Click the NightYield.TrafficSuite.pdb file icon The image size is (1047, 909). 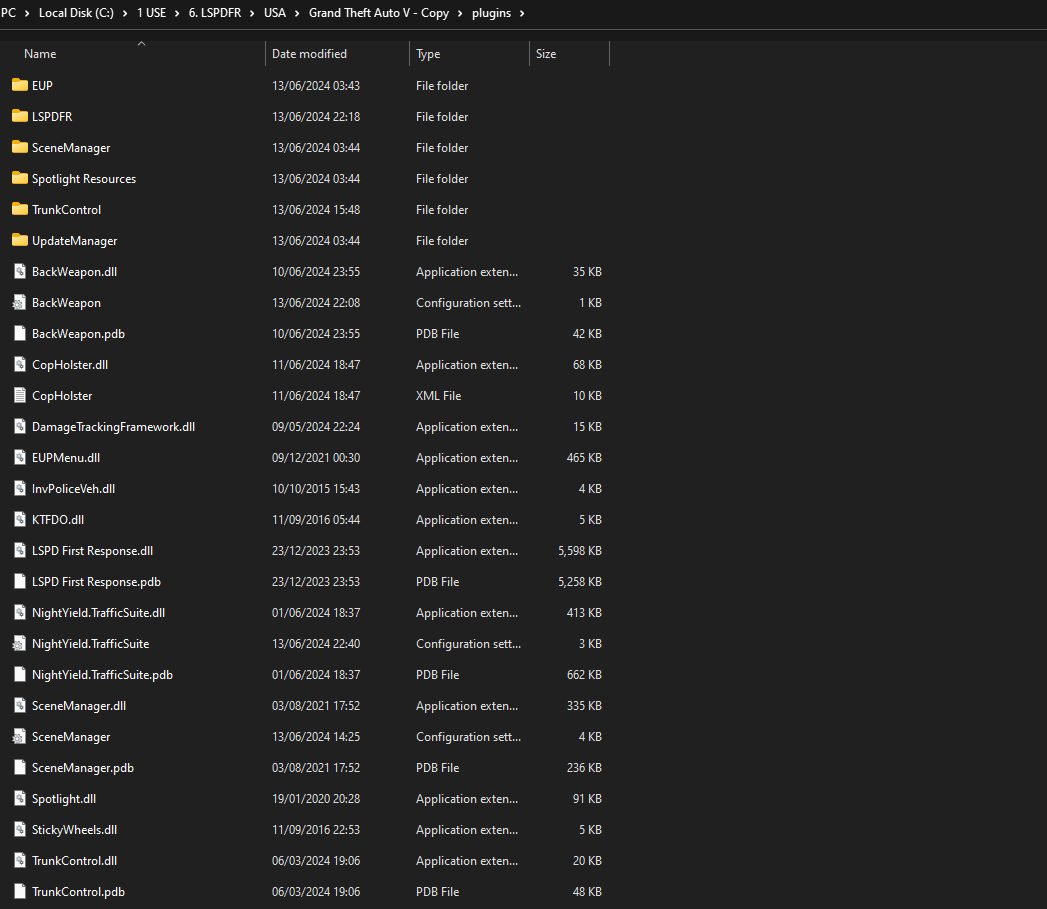[20, 675]
